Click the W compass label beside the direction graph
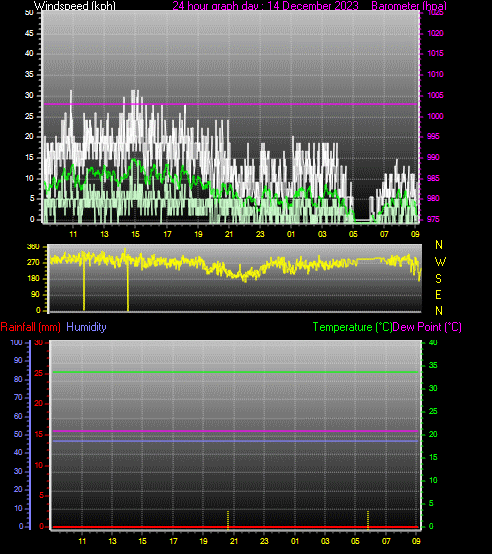 pos(440,262)
